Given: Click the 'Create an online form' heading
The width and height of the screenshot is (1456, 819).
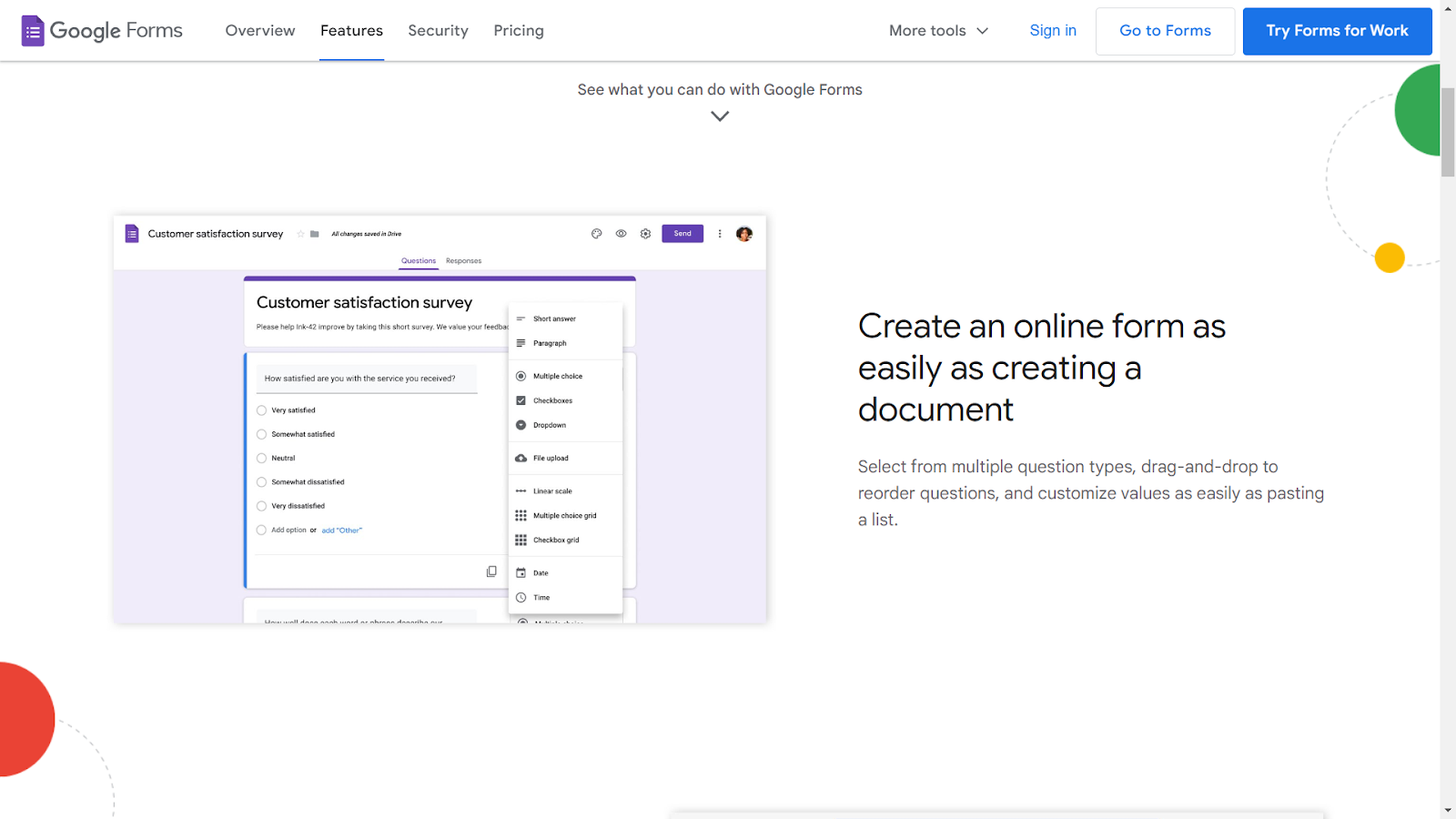Looking at the screenshot, I should (1042, 368).
